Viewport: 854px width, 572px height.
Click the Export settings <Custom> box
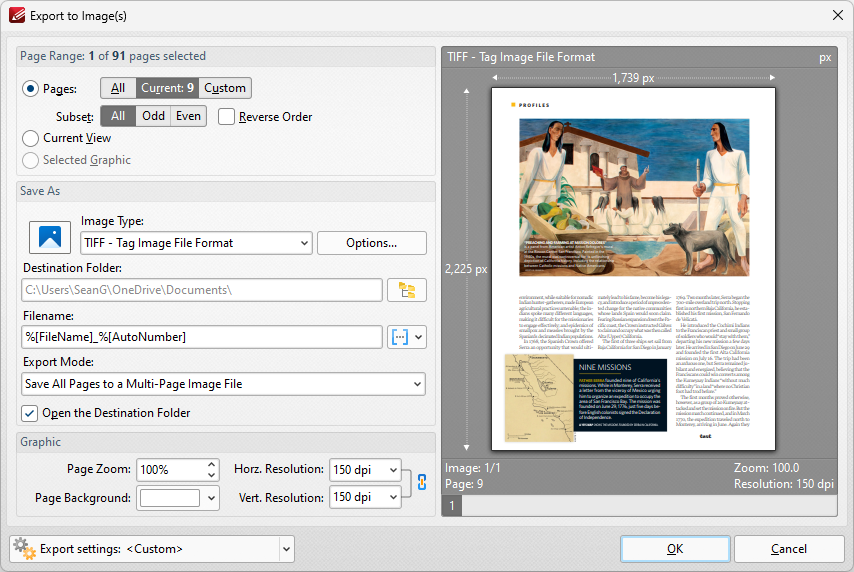tap(151, 549)
